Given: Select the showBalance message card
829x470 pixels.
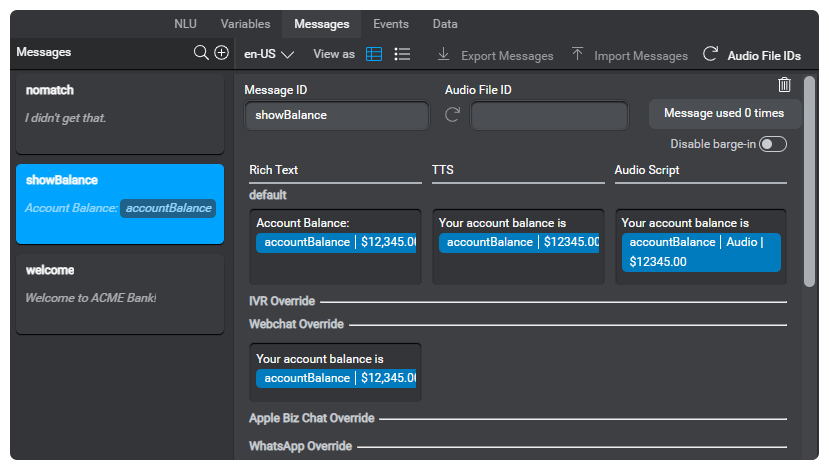Looking at the screenshot, I should point(120,204).
